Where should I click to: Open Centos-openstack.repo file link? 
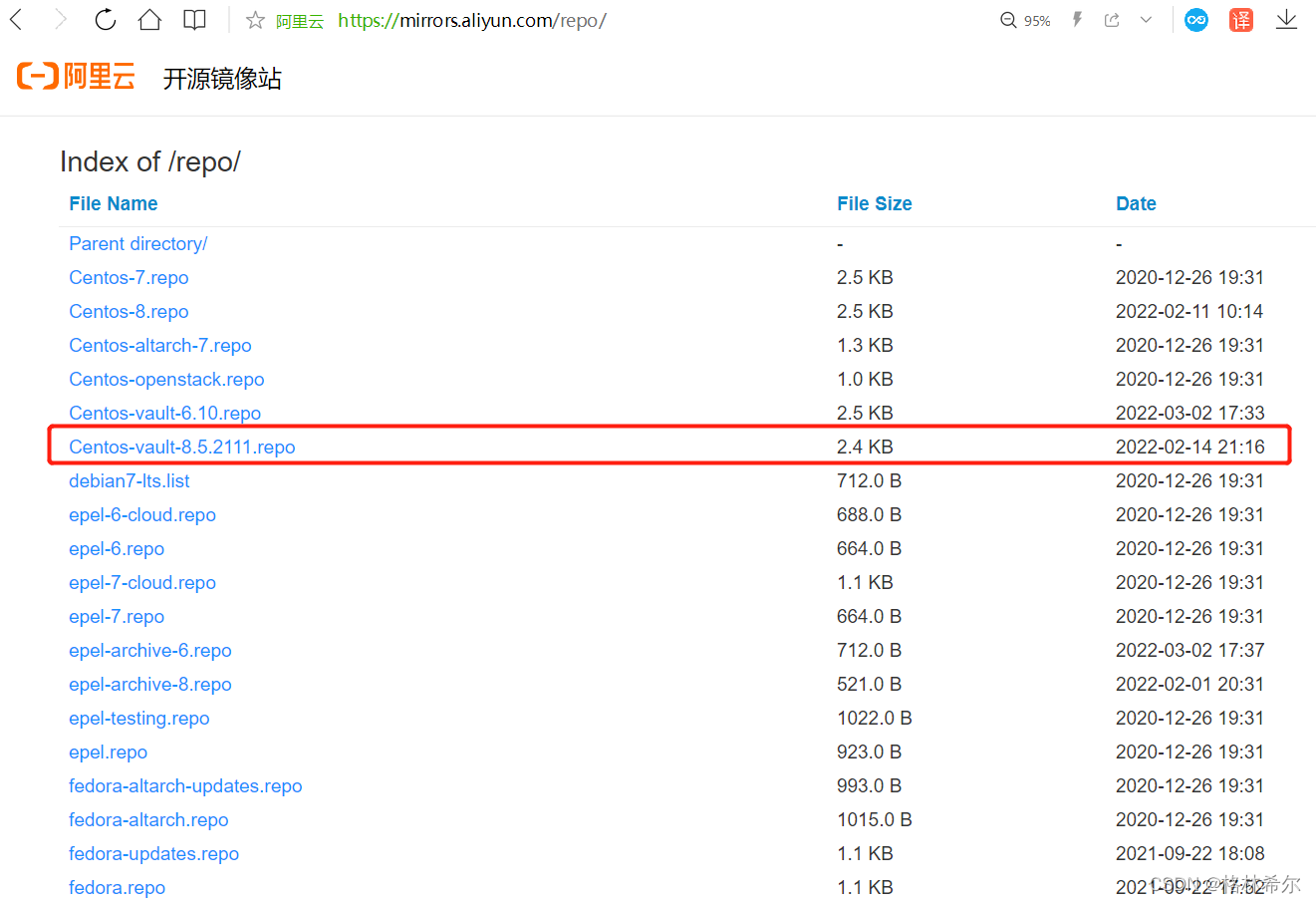[x=166, y=379]
